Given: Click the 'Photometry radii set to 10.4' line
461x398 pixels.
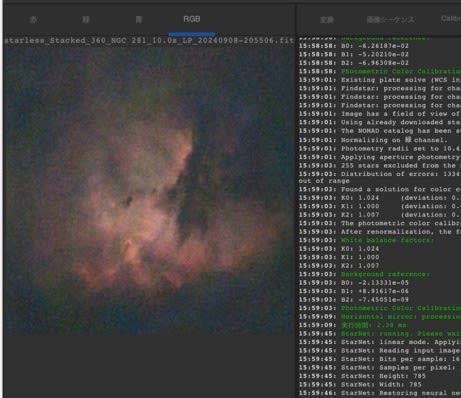Looking at the screenshot, I should (x=380, y=149).
